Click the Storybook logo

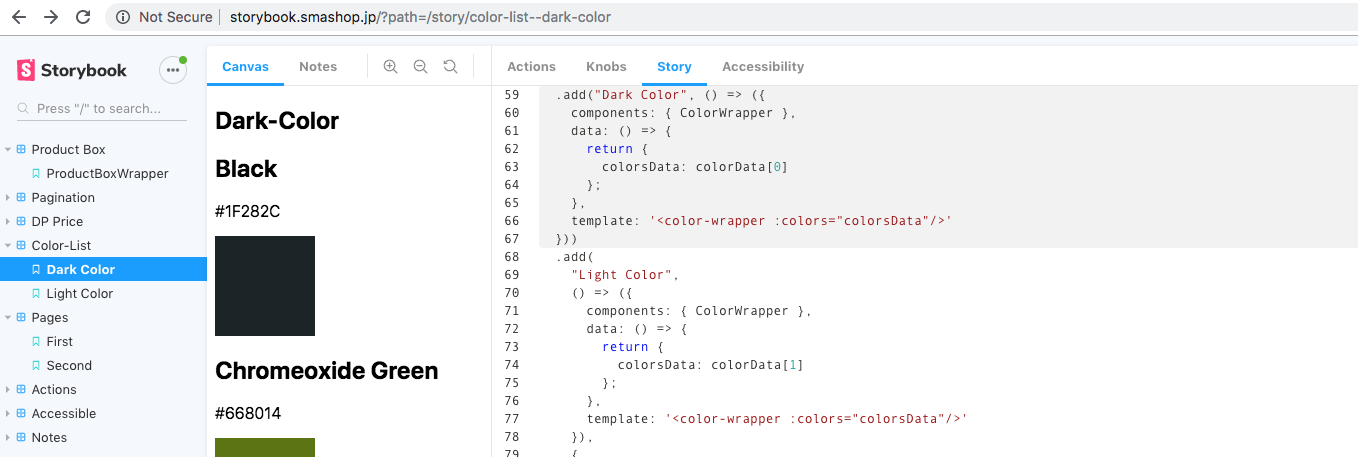coord(72,70)
